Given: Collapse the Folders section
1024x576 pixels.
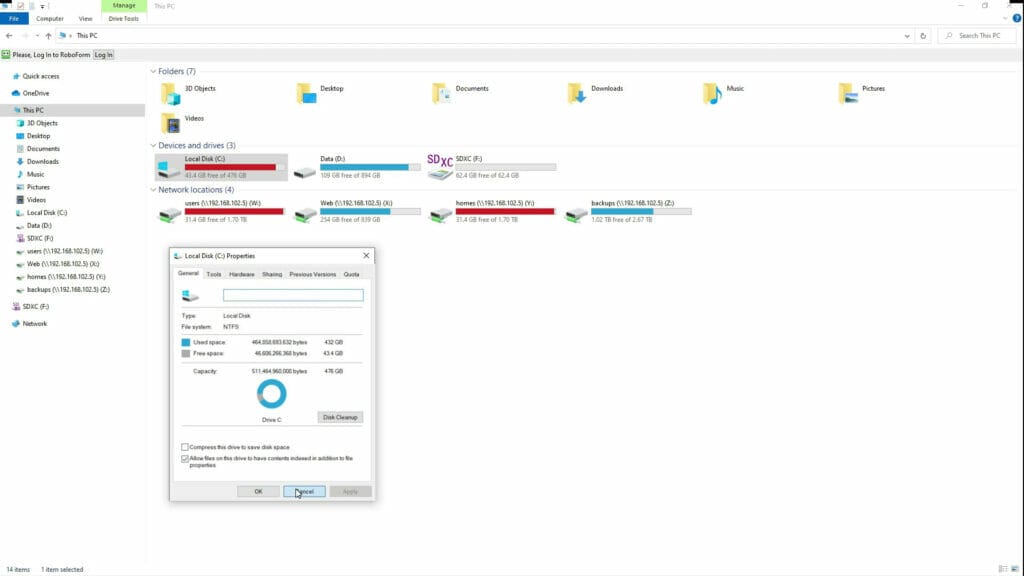Looking at the screenshot, I should point(154,70).
